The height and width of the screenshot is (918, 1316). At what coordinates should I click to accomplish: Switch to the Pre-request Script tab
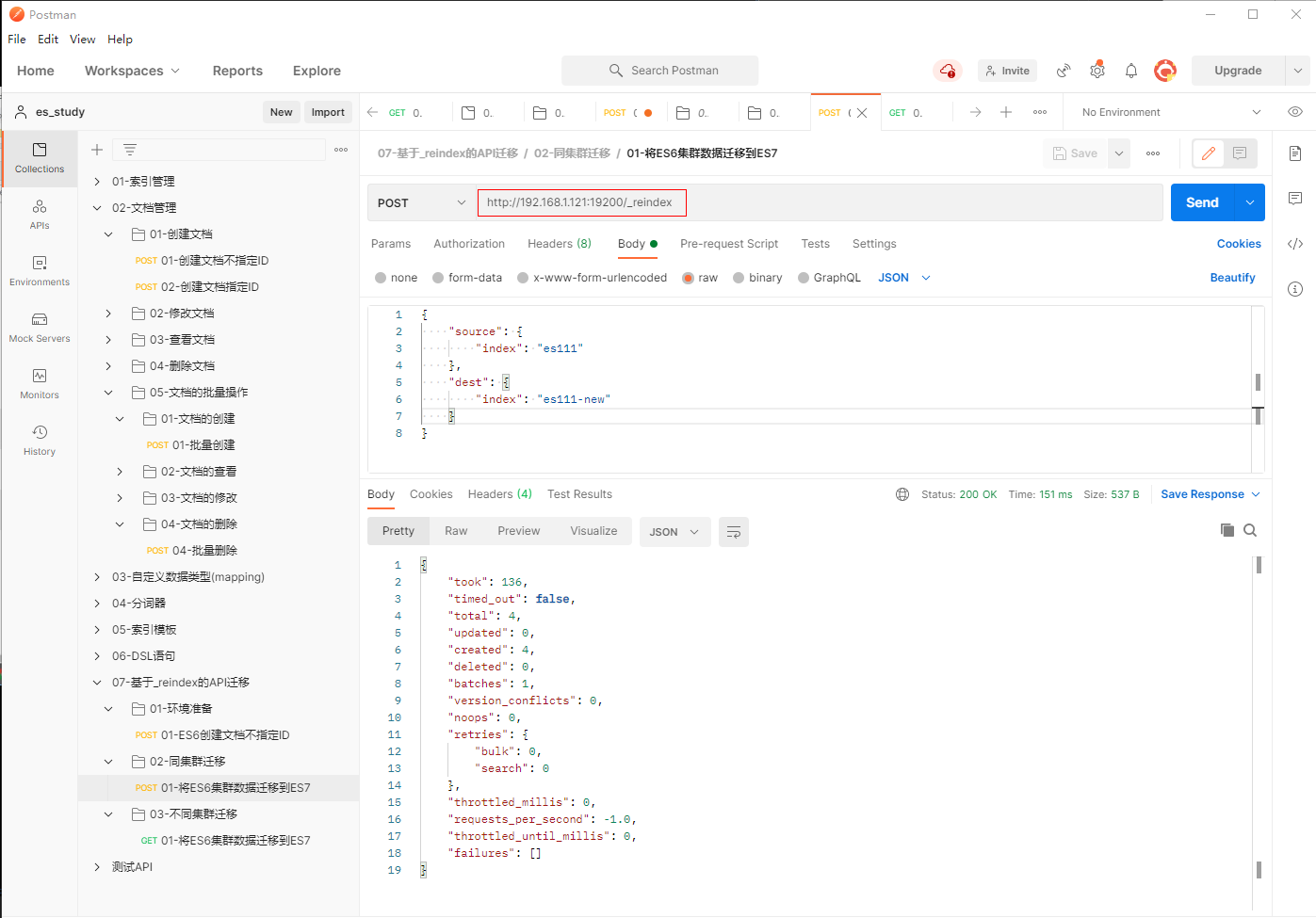(x=728, y=244)
